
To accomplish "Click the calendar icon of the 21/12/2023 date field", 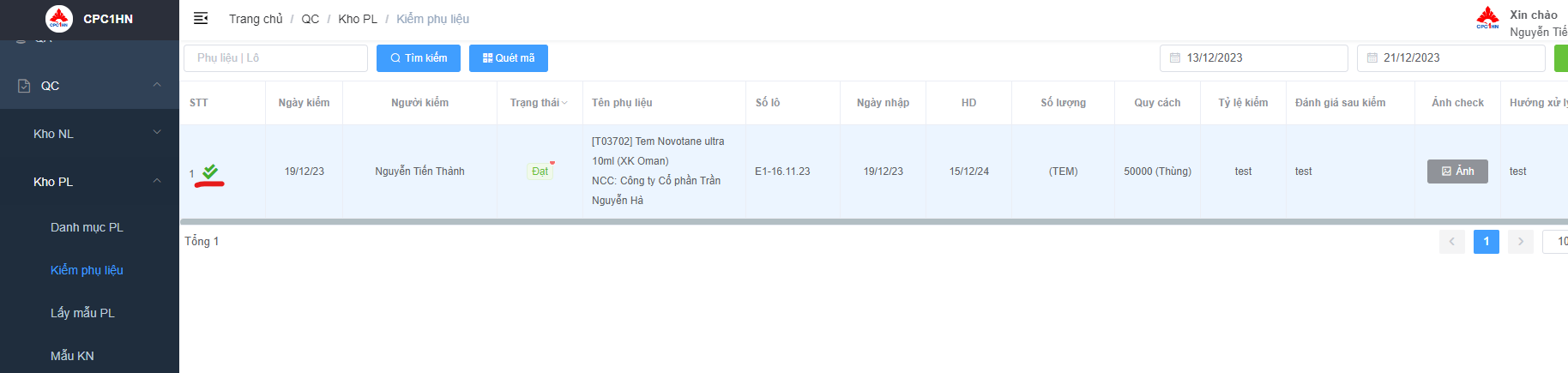I will (x=1372, y=58).
